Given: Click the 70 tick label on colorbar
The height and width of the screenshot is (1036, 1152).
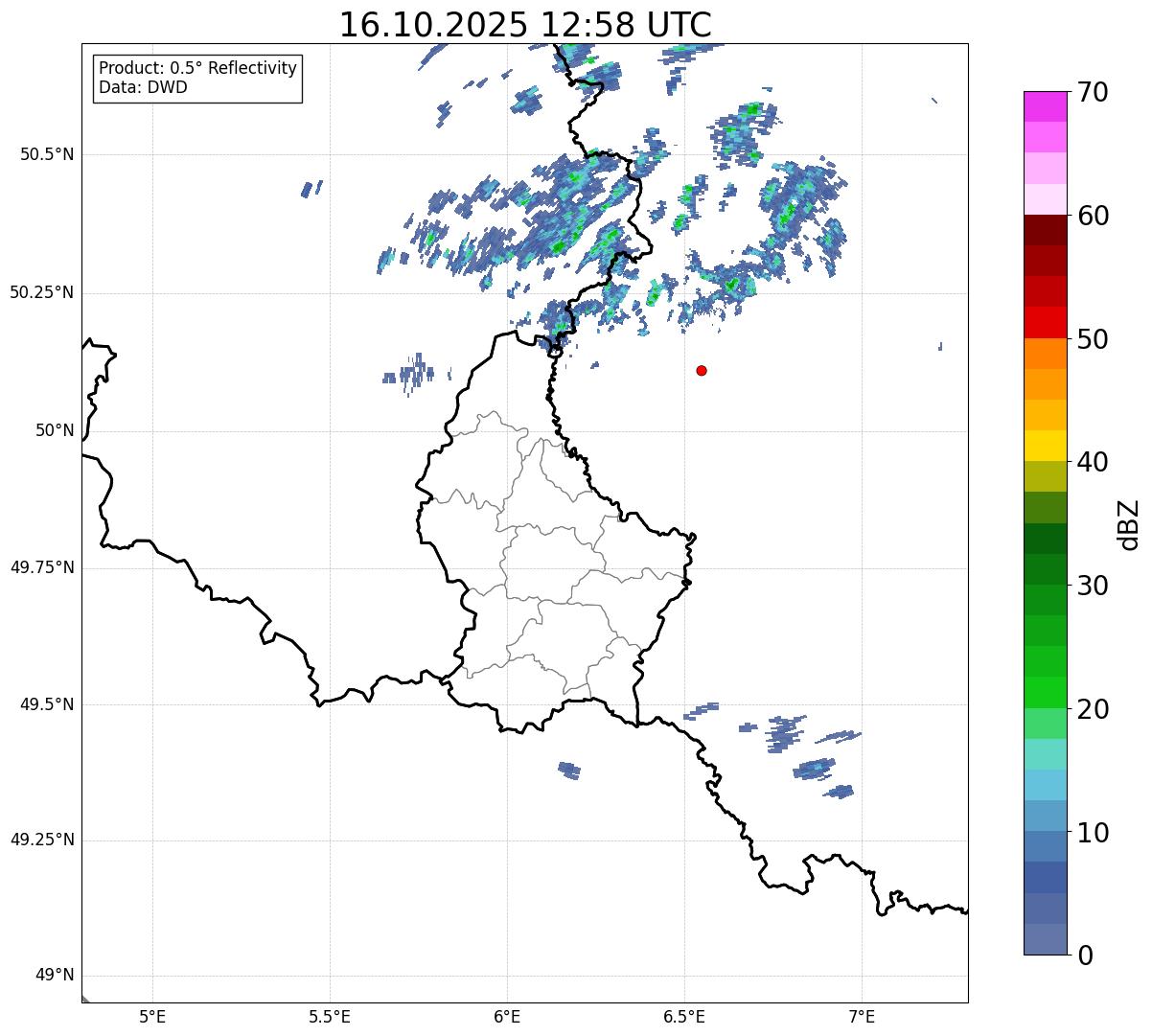Looking at the screenshot, I should pos(1093,92).
